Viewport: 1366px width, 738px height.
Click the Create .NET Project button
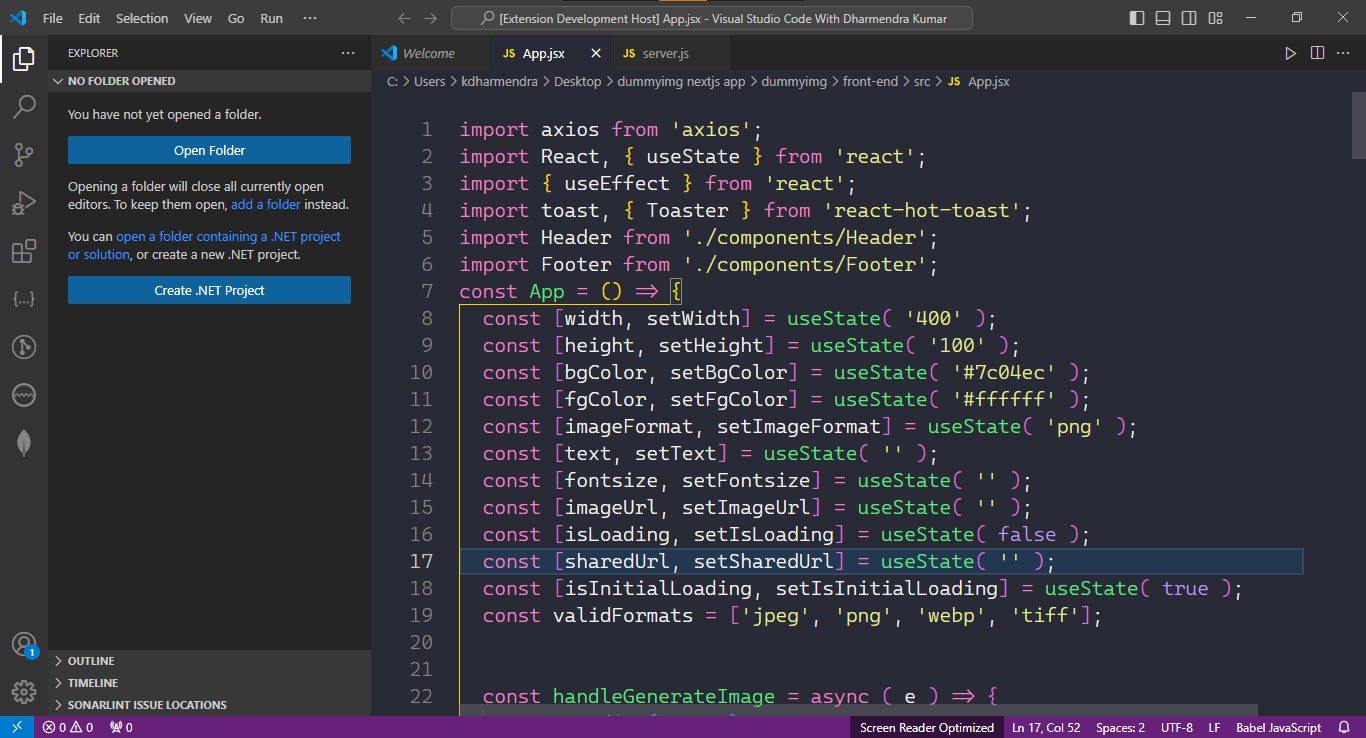209,290
